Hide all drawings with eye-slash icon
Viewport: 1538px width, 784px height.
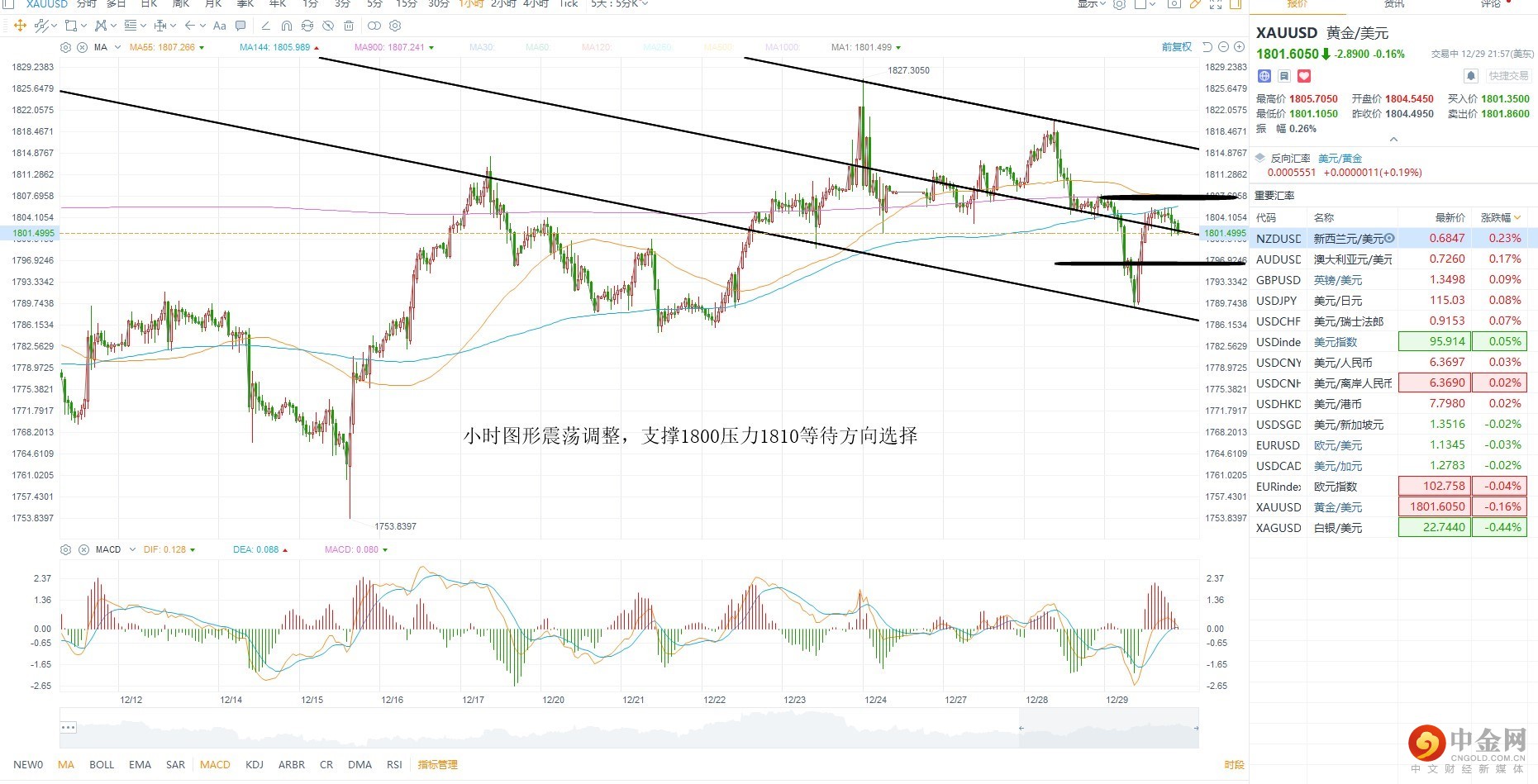[328, 26]
